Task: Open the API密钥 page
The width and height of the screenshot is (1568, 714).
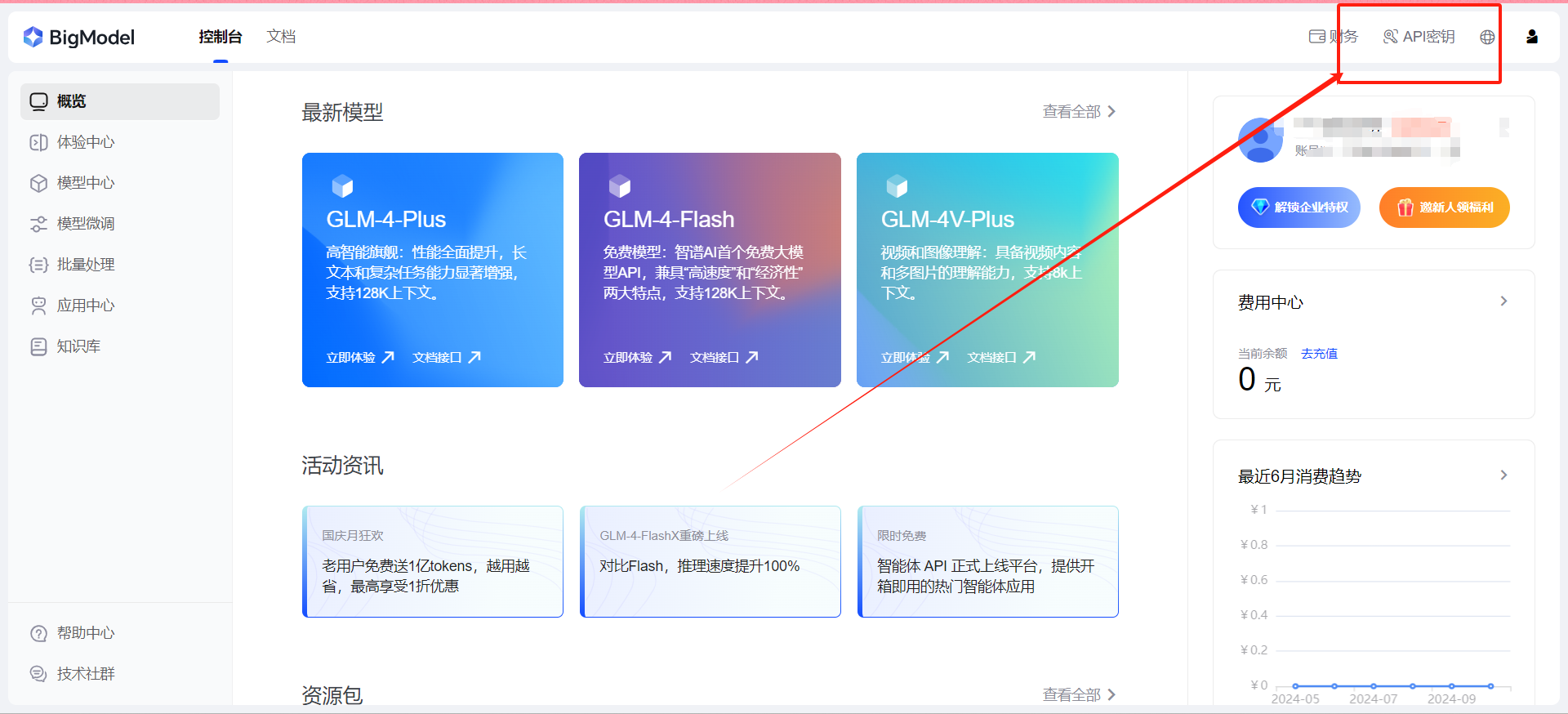Action: (1419, 37)
